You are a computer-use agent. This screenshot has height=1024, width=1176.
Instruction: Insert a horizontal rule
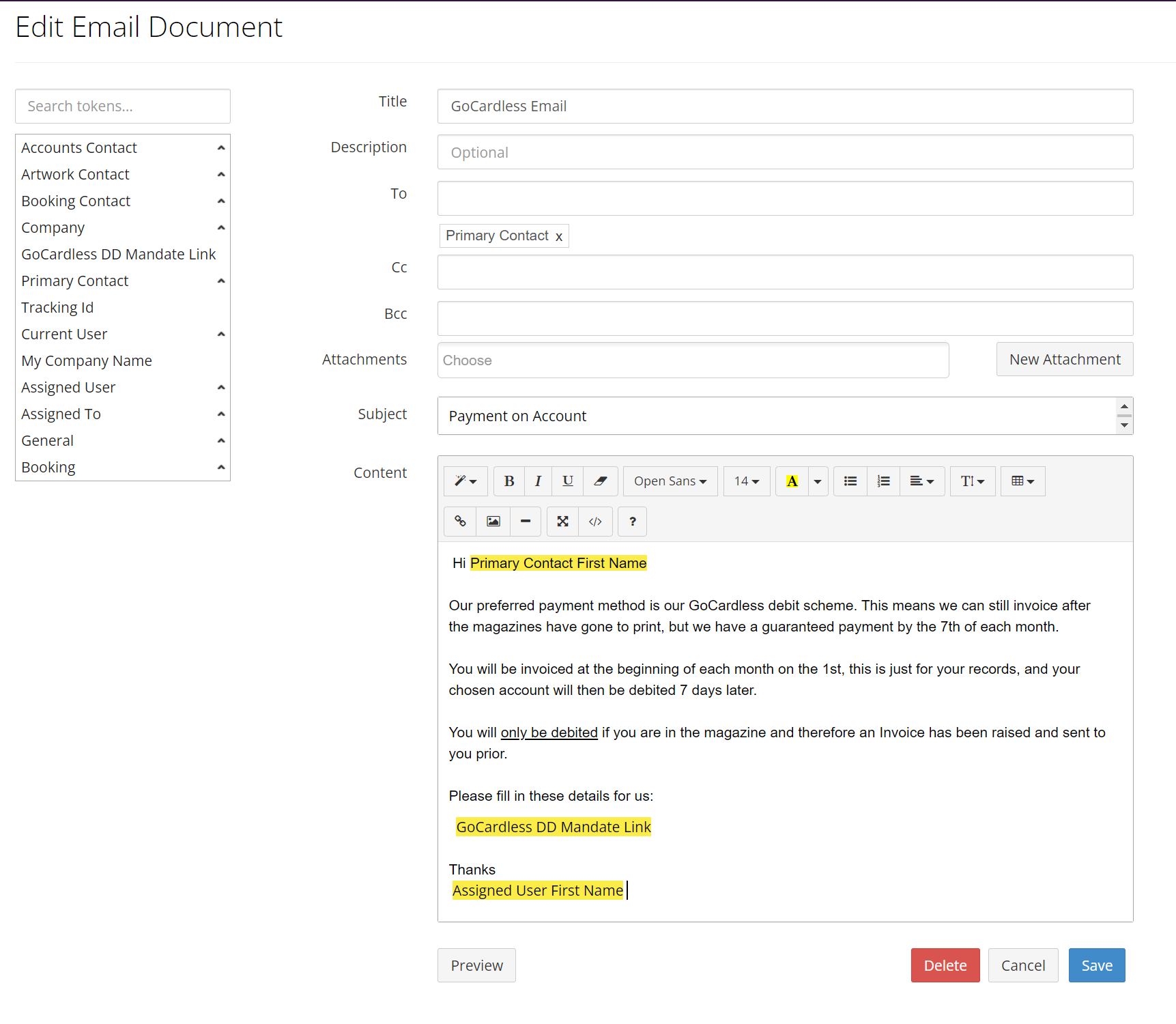click(526, 522)
